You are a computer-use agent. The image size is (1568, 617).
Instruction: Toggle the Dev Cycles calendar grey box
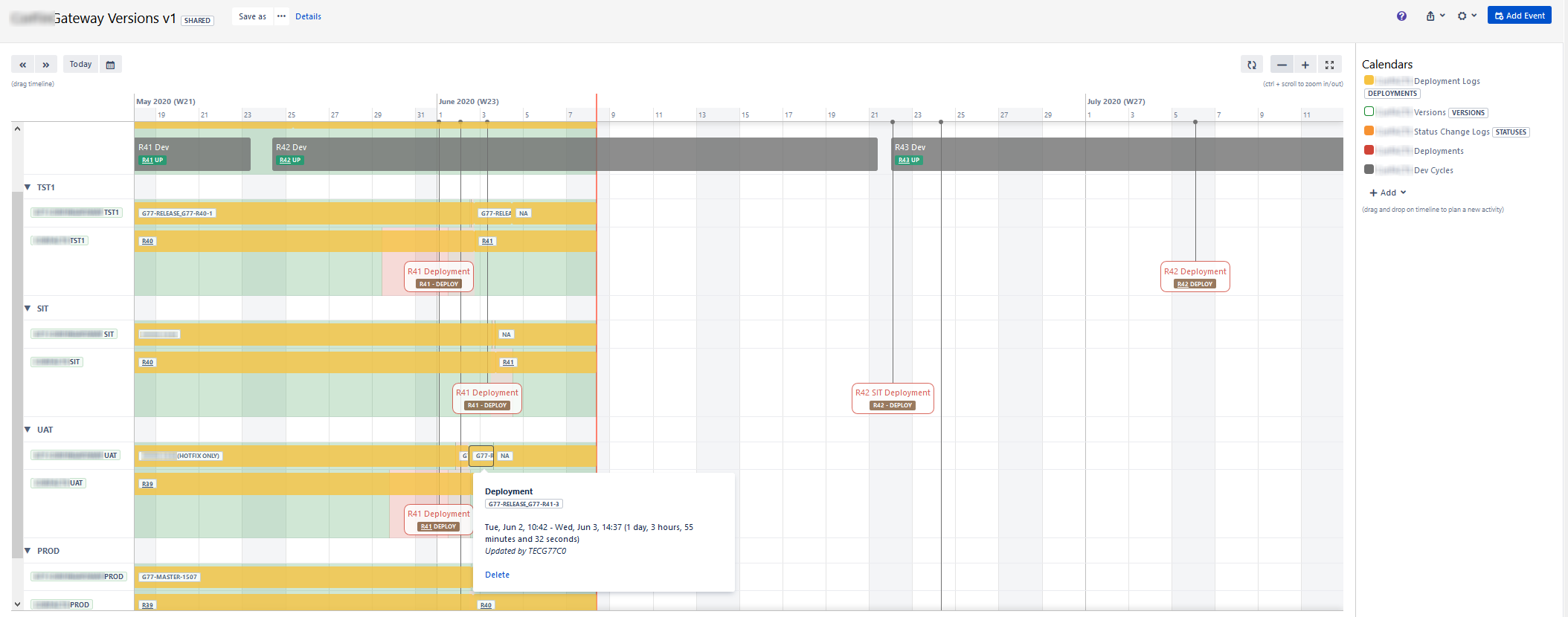tap(1369, 169)
